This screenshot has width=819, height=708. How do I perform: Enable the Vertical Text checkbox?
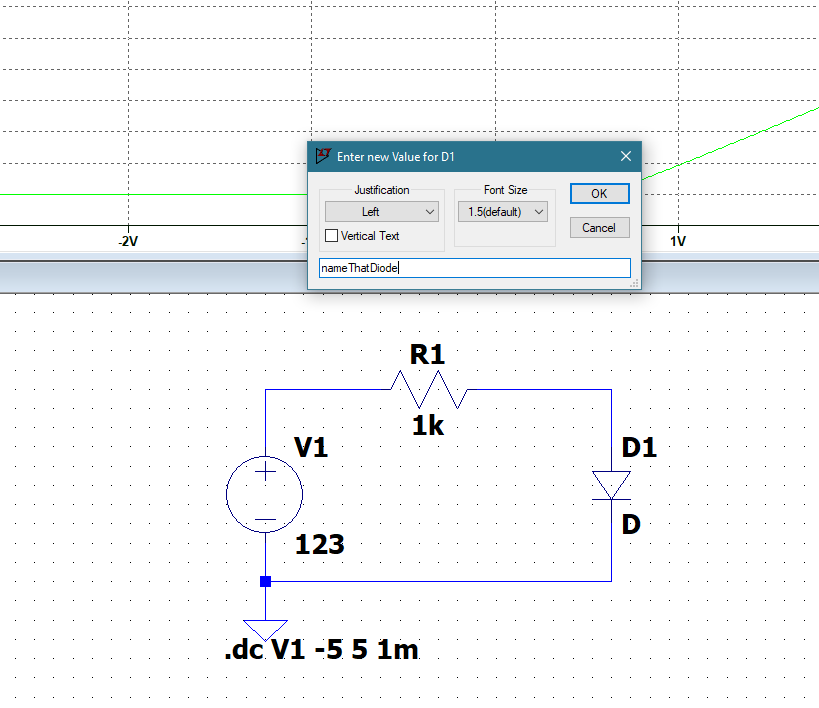click(x=332, y=236)
